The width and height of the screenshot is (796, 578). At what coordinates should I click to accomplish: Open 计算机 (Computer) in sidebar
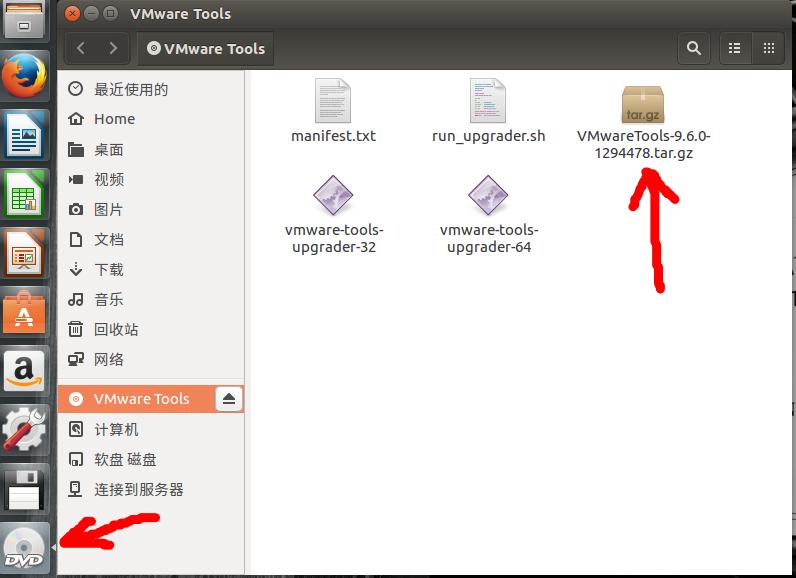151,429
